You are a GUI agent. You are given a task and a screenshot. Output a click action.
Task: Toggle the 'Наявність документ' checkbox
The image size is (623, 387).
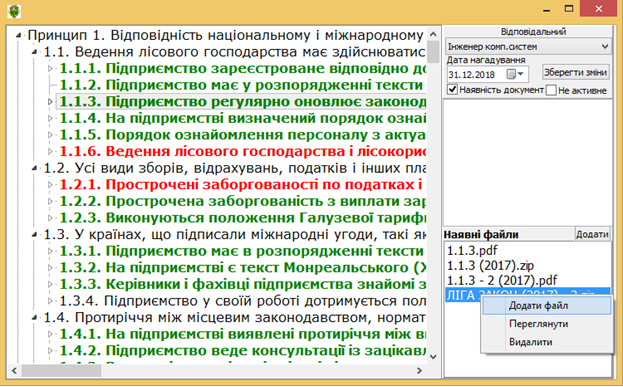click(x=452, y=90)
